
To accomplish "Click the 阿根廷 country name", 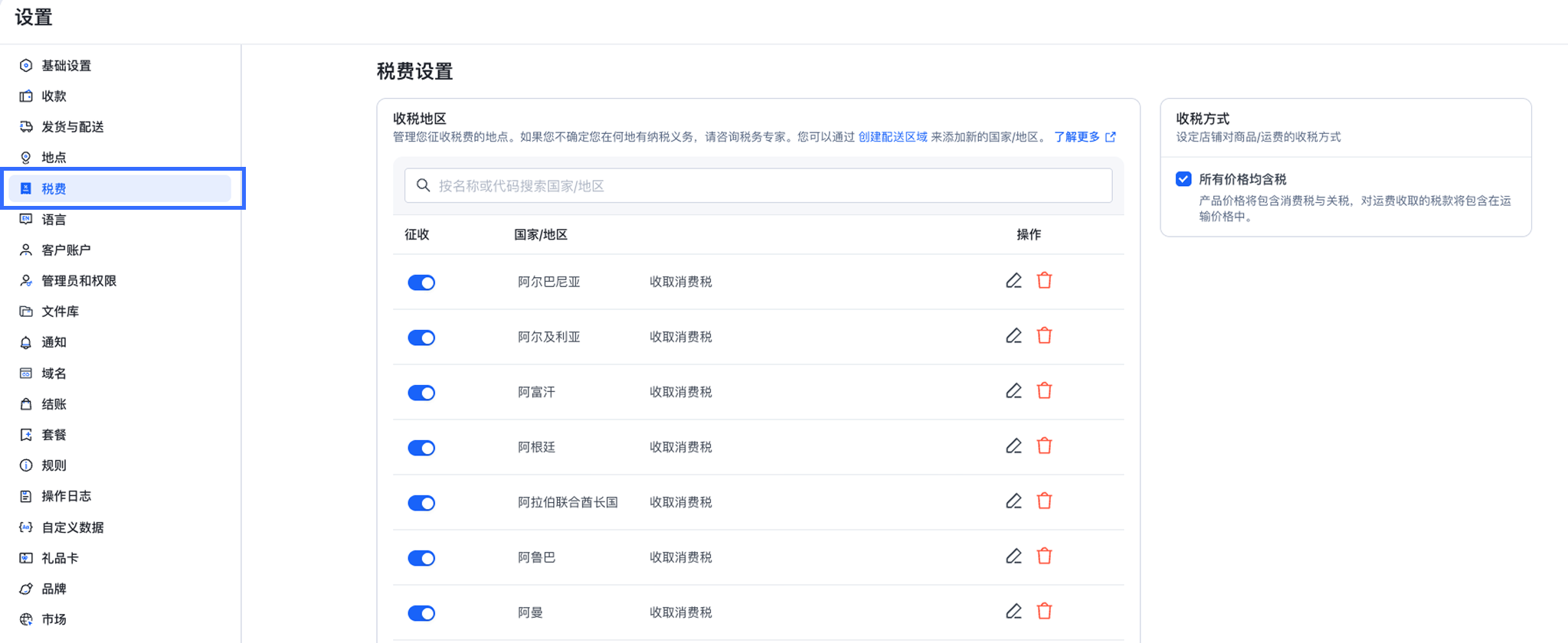I will [536, 447].
